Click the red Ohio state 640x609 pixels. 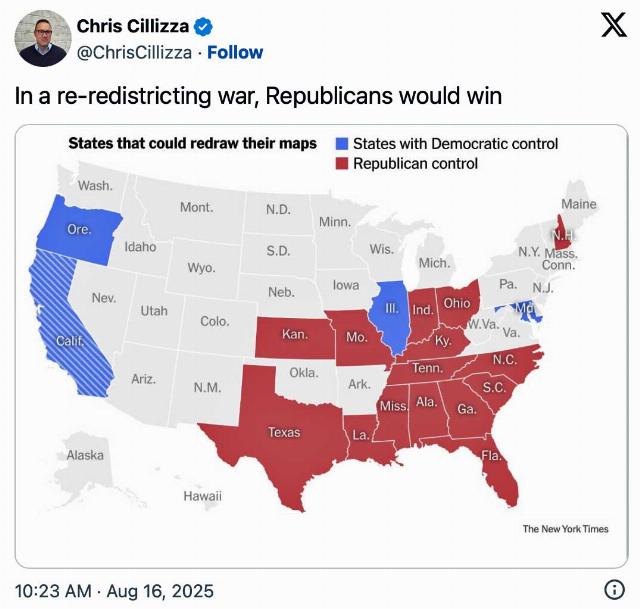(456, 303)
